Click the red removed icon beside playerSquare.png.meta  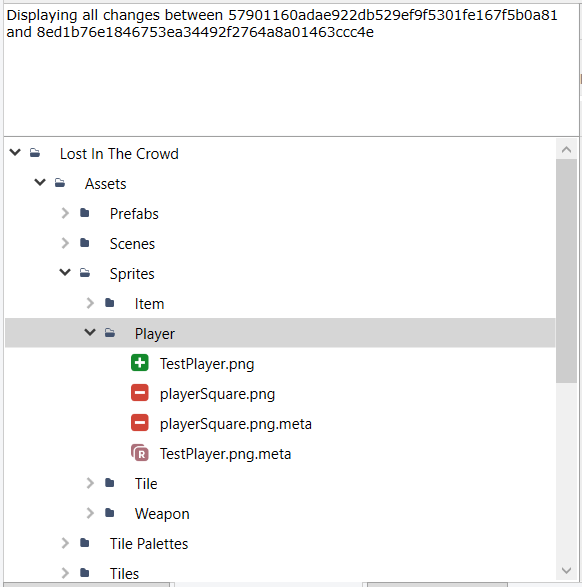point(140,423)
